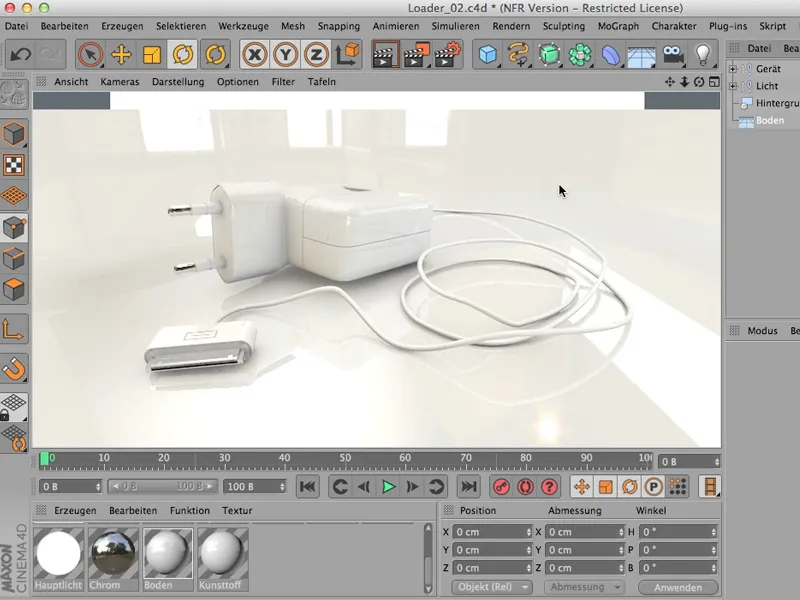Select the Boden object in object manager
Viewport: 800px width, 600px height.
point(769,120)
